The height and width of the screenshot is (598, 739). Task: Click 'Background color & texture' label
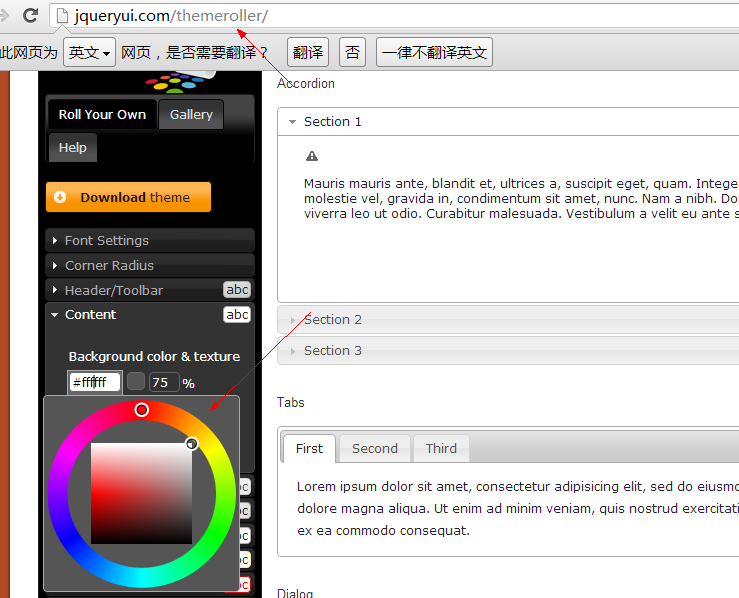[154, 356]
